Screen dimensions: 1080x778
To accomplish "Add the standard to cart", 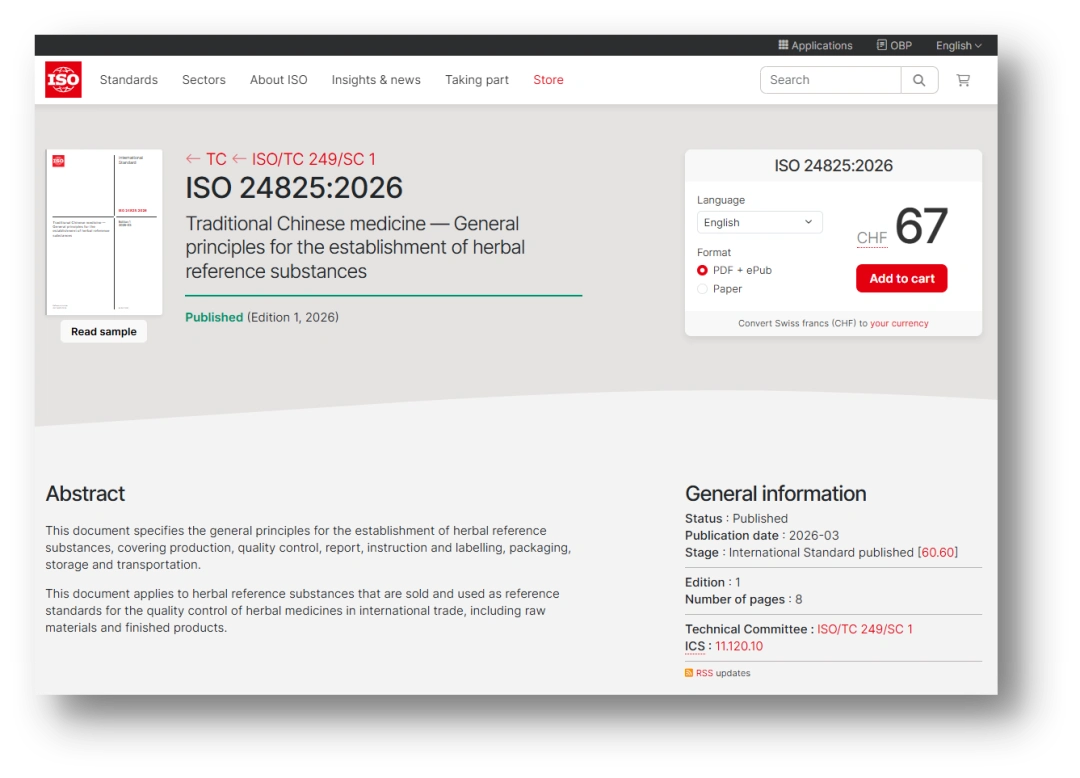I will click(x=901, y=278).
